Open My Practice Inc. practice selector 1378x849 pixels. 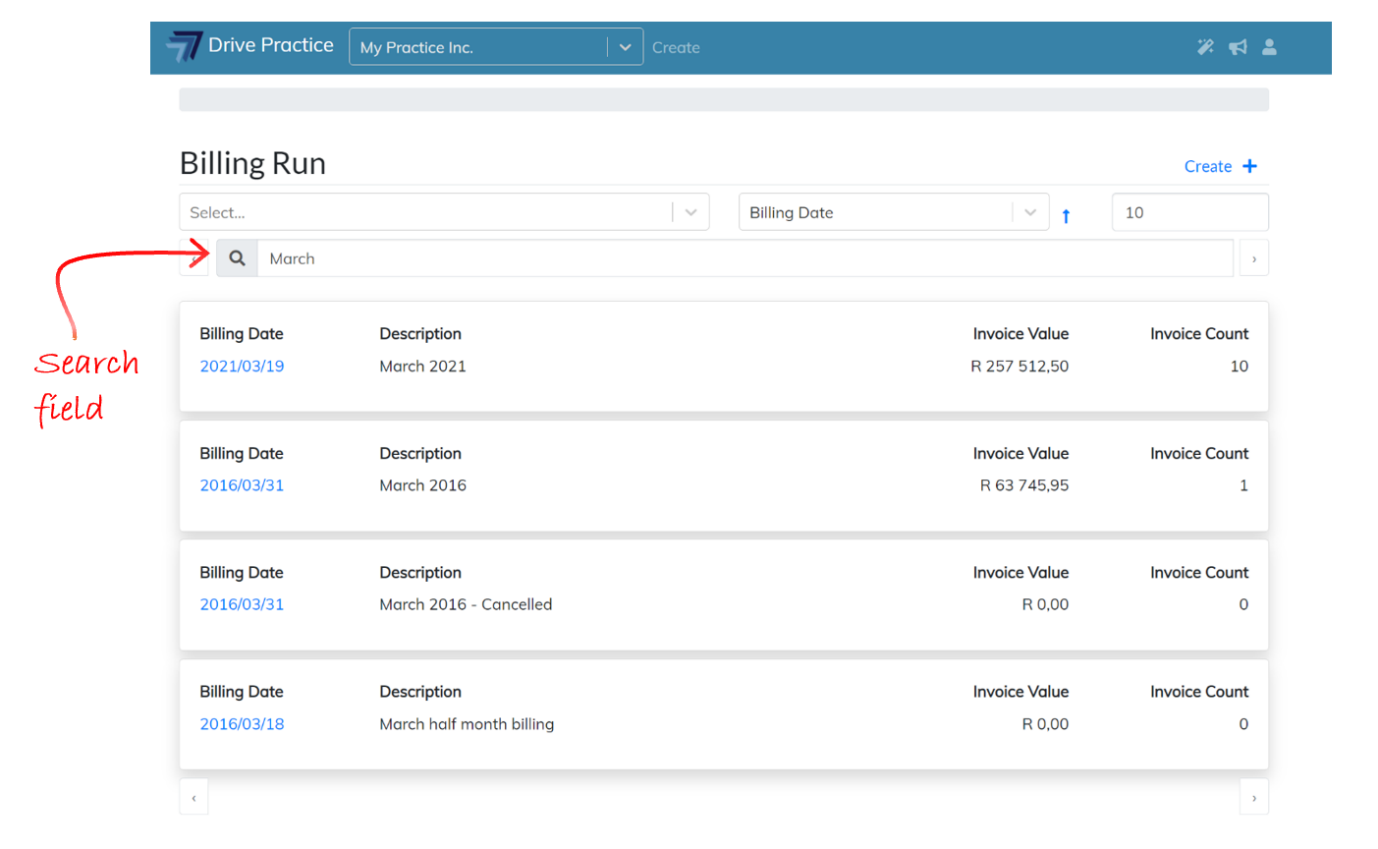tap(496, 47)
